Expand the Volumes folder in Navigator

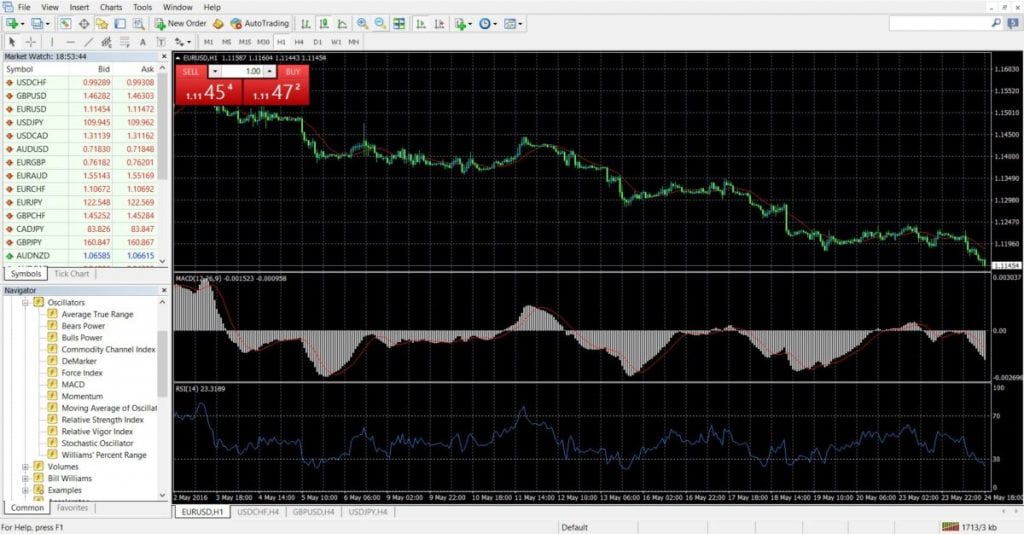coord(25,467)
